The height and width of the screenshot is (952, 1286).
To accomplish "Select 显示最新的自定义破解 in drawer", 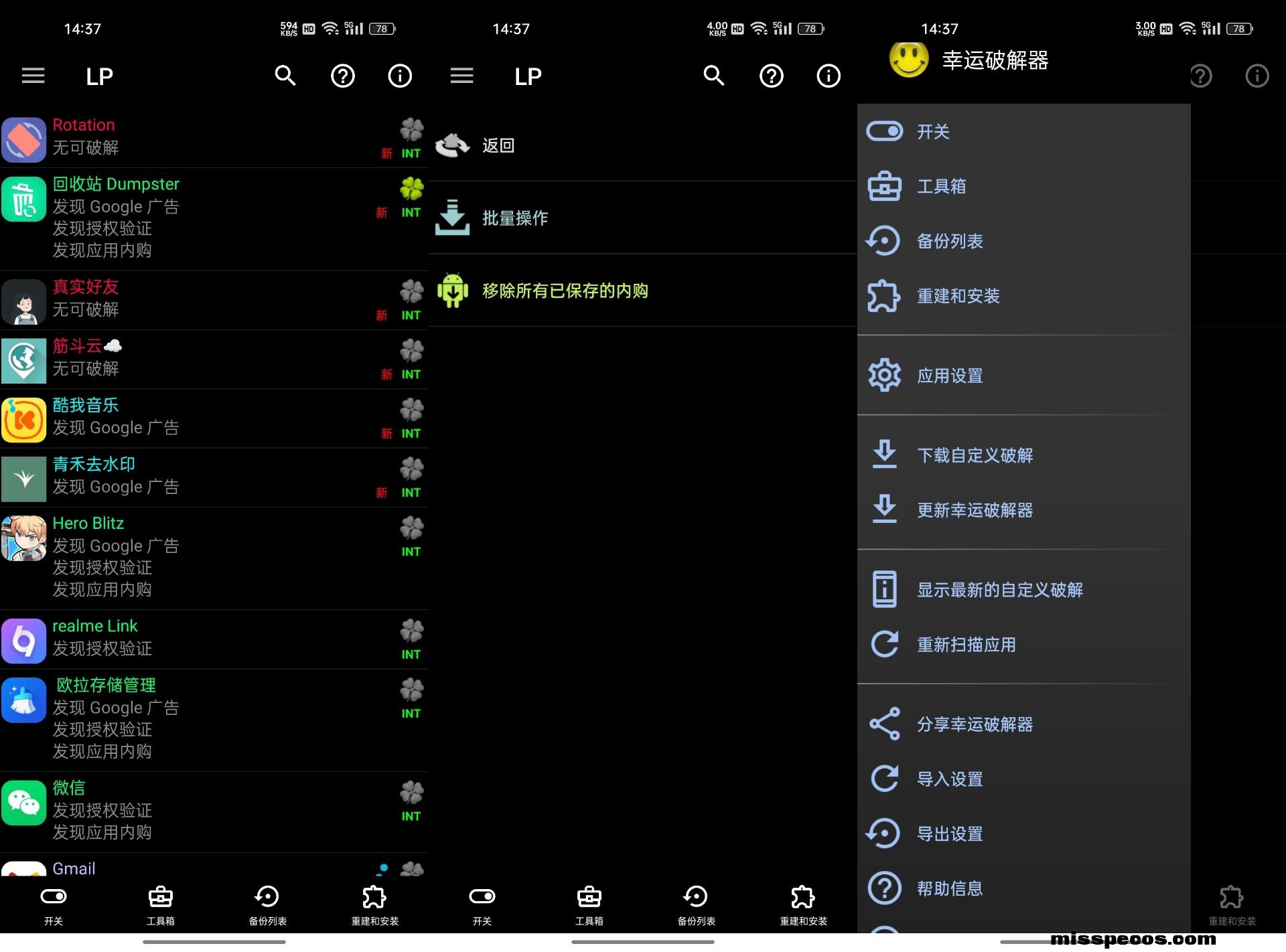I will click(x=1024, y=590).
